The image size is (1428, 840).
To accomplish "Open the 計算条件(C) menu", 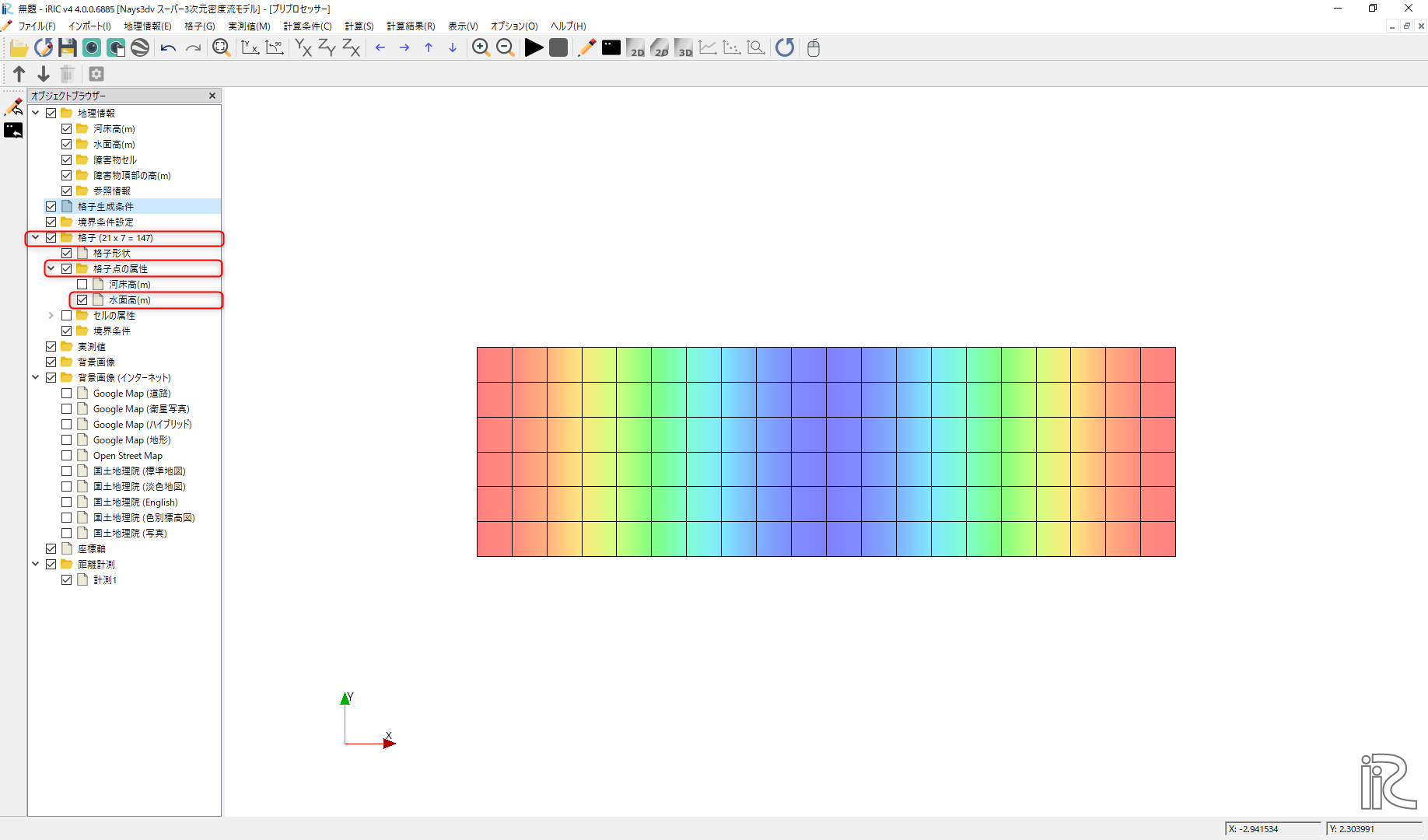I will pos(307,26).
